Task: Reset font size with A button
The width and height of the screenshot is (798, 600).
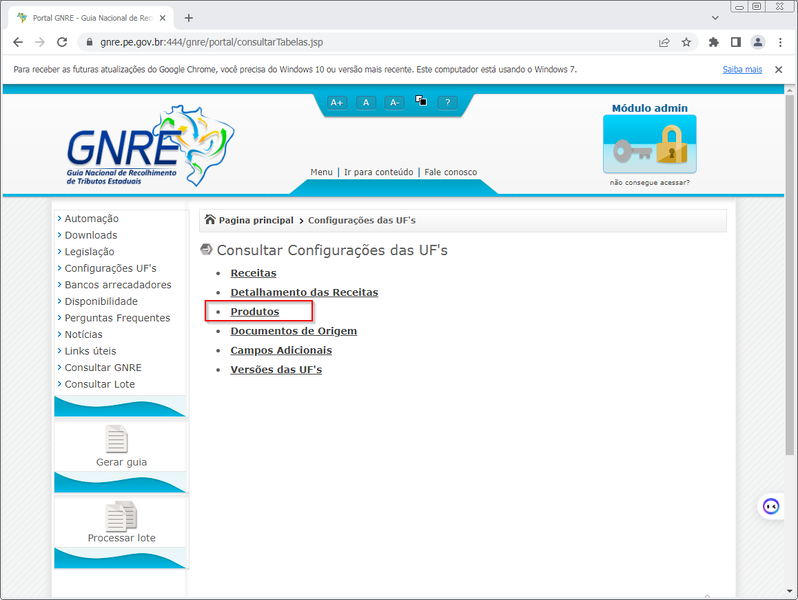Action: point(366,102)
